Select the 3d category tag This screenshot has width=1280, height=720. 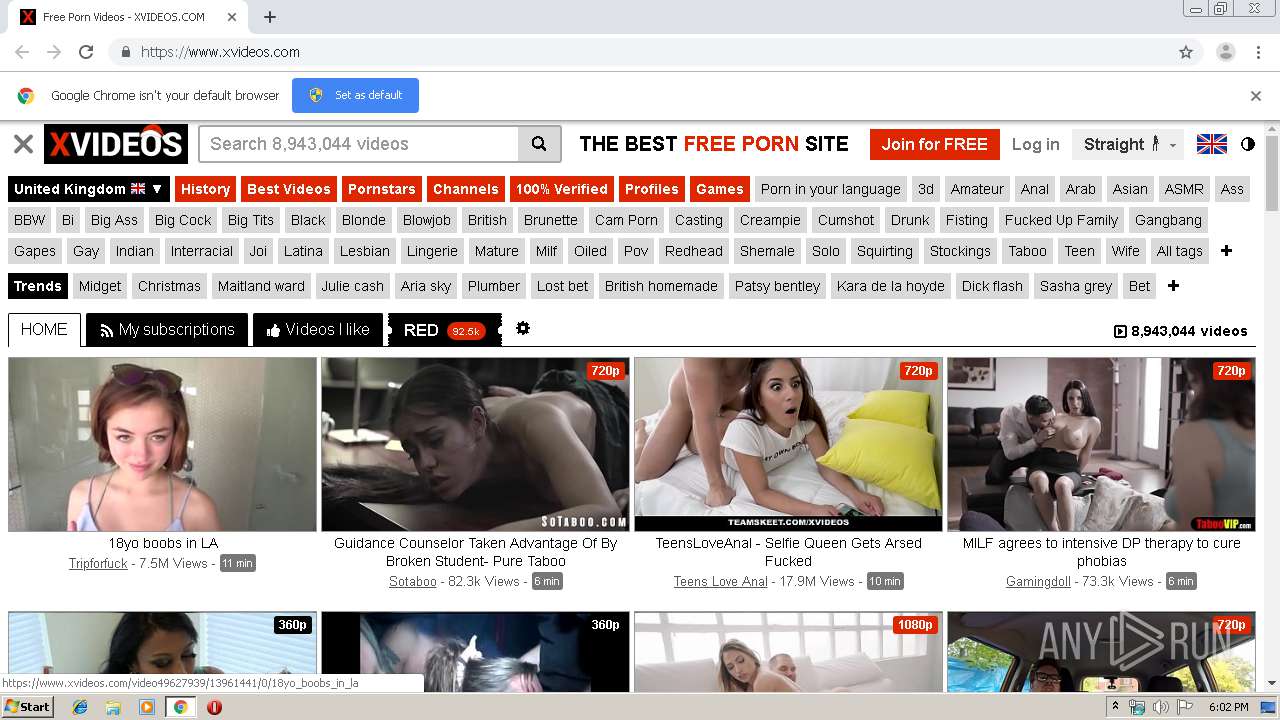click(x=926, y=189)
